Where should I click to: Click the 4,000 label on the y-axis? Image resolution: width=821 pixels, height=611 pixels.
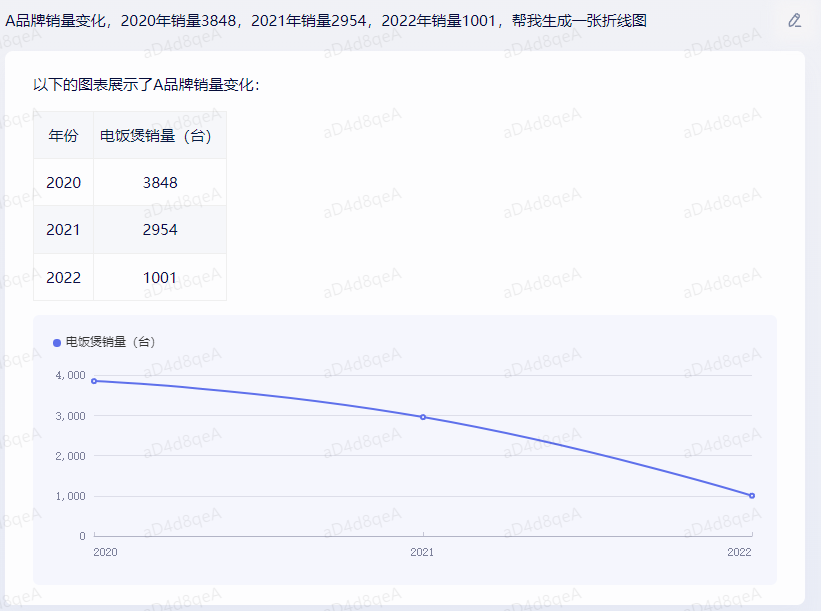(69, 376)
